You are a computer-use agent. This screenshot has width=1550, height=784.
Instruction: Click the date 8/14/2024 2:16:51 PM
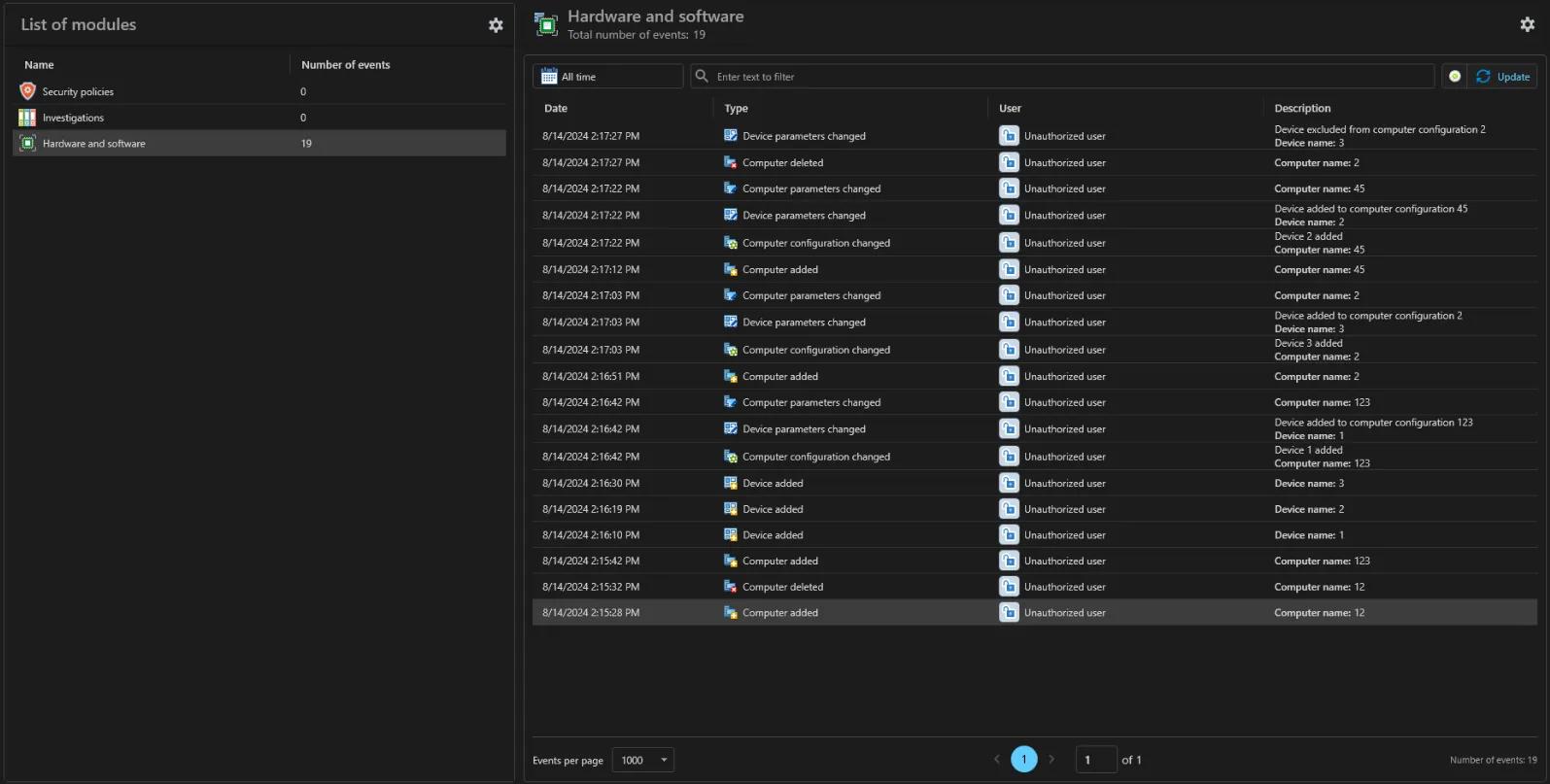(591, 376)
